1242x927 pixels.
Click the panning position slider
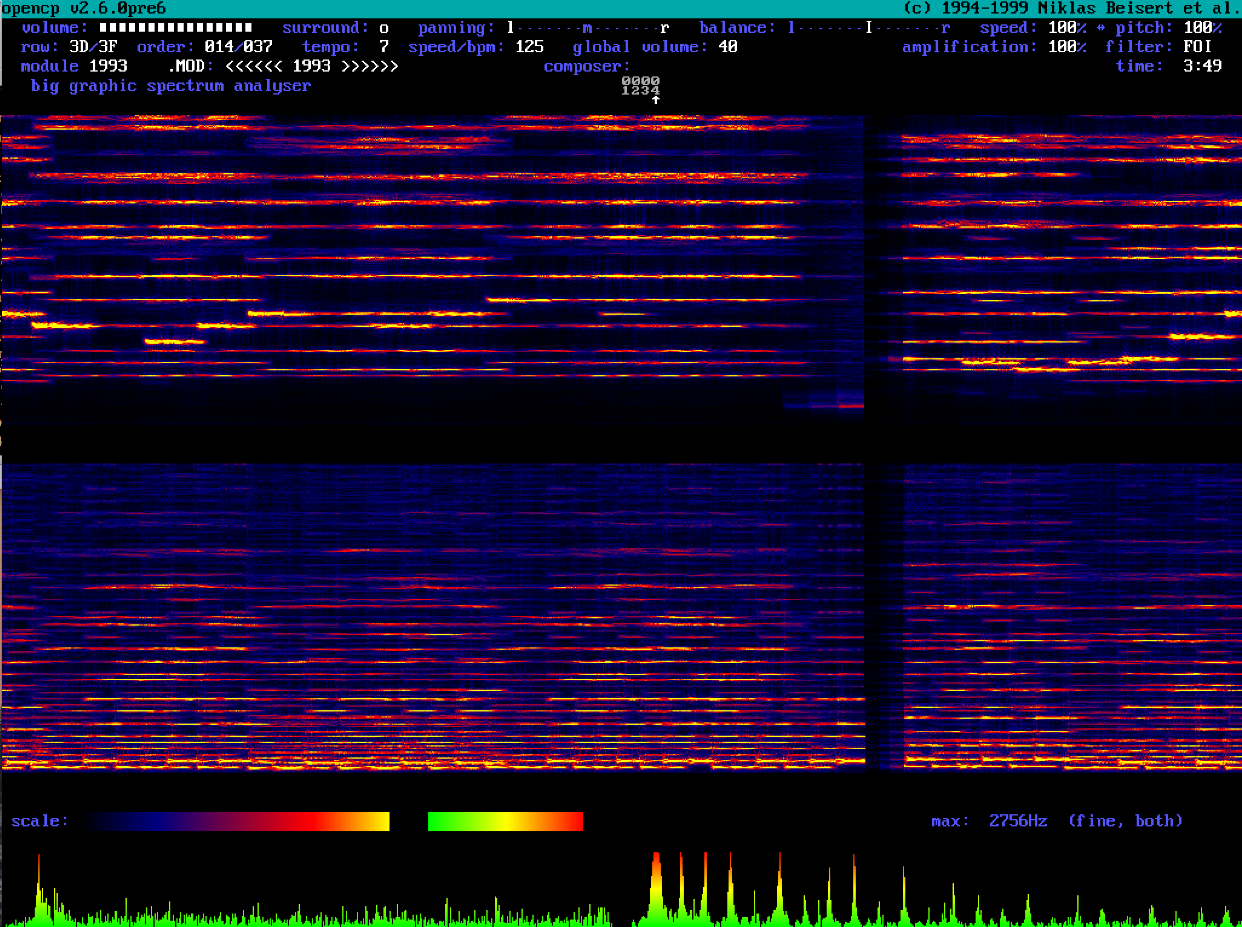(587, 28)
